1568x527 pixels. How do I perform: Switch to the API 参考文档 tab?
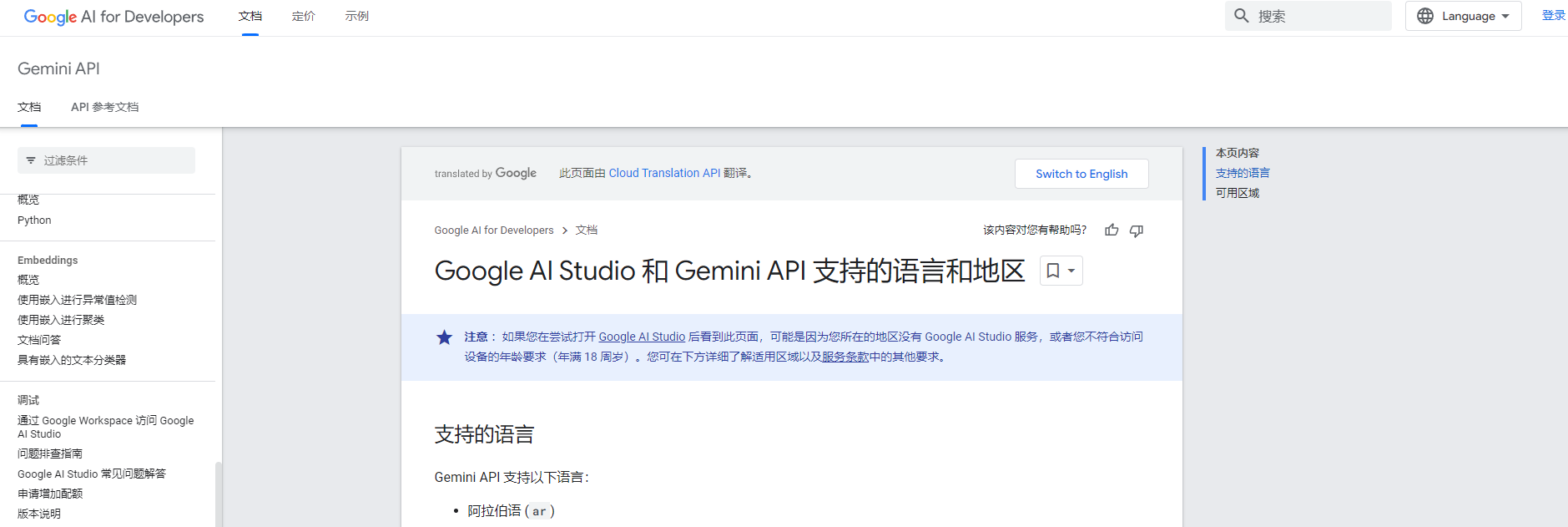click(104, 107)
